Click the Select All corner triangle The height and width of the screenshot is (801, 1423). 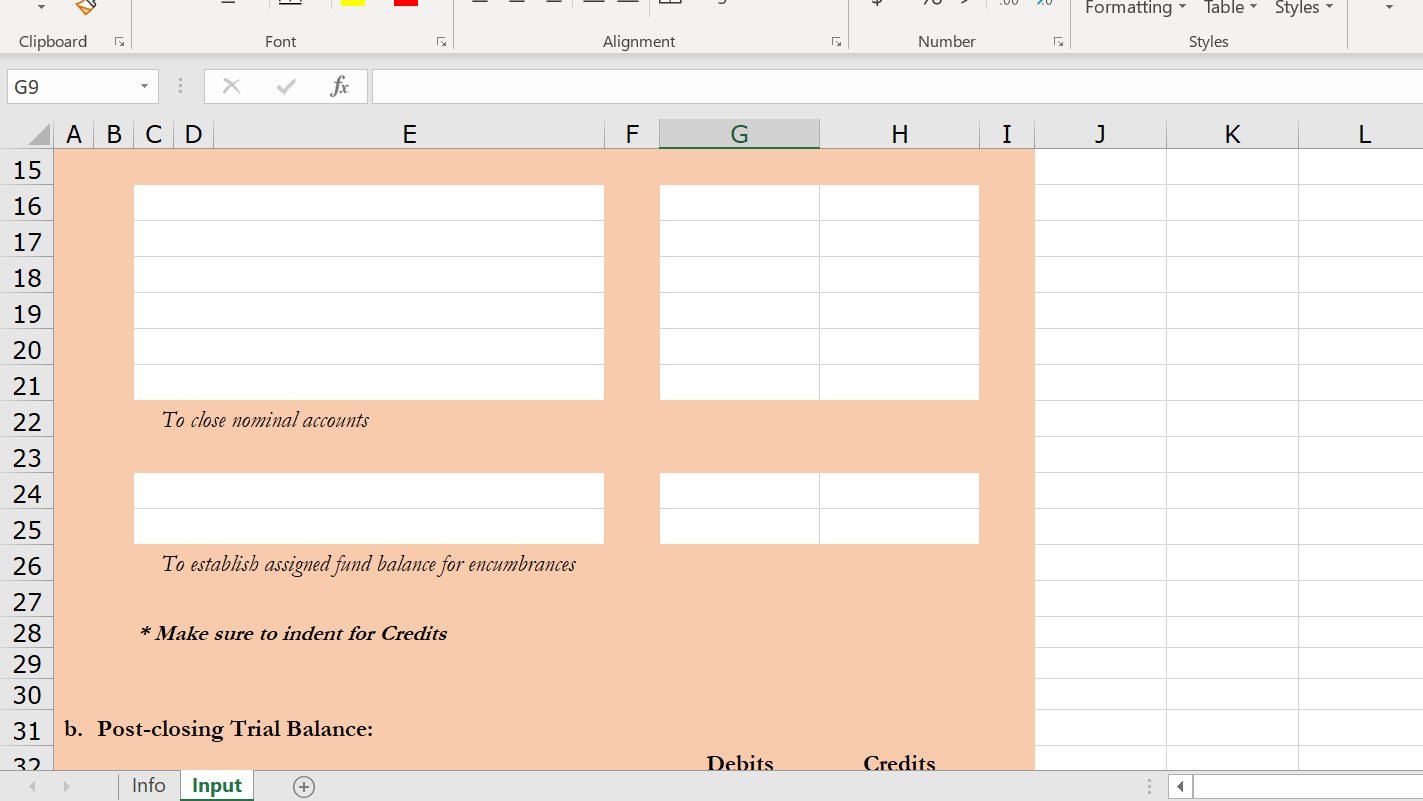[37, 135]
